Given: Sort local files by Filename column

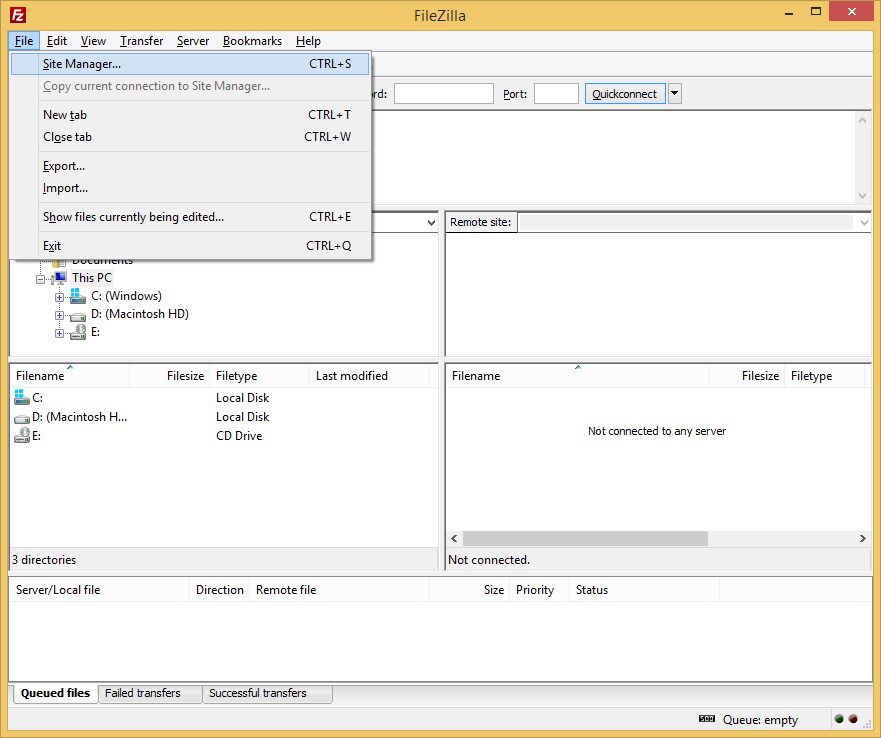Looking at the screenshot, I should tap(70, 376).
